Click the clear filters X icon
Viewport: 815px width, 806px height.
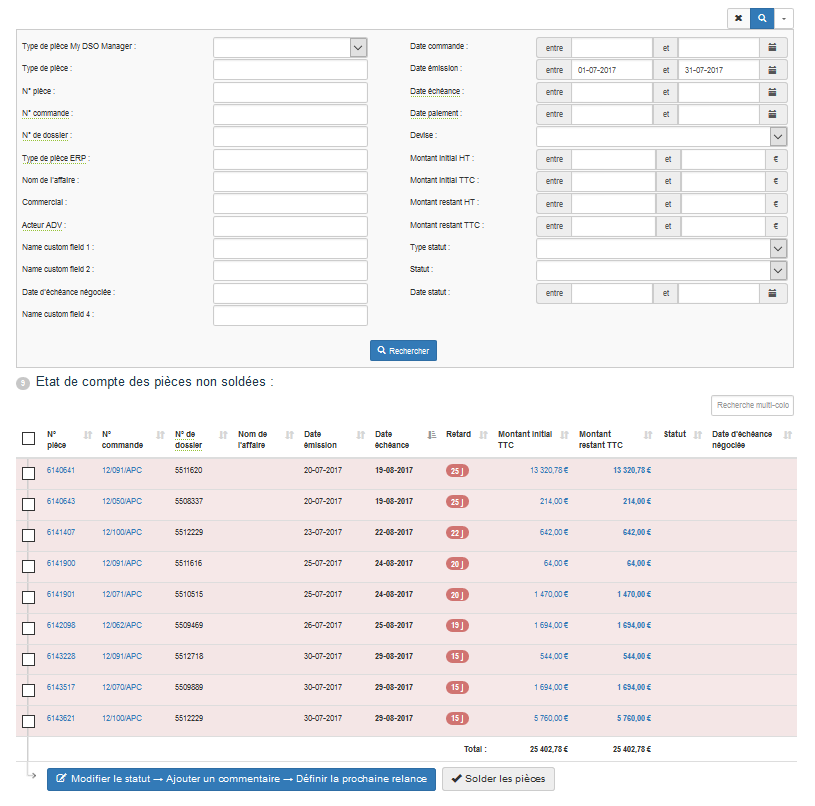[x=738, y=18]
